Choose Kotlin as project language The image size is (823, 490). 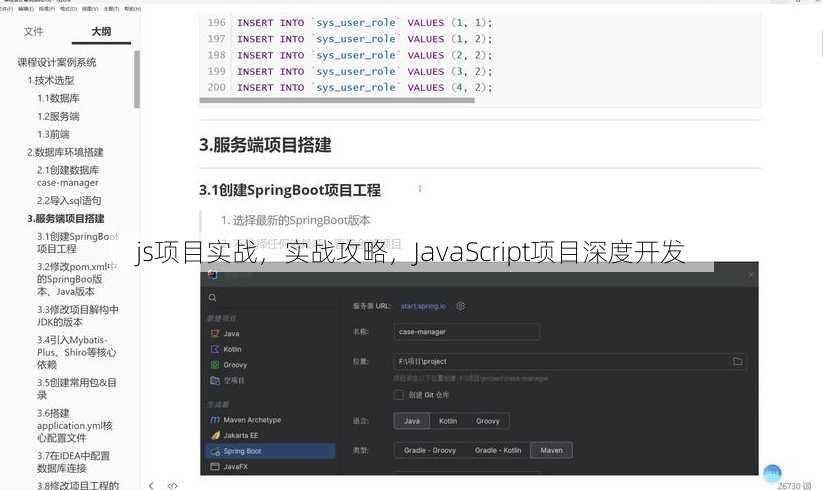tap(448, 421)
